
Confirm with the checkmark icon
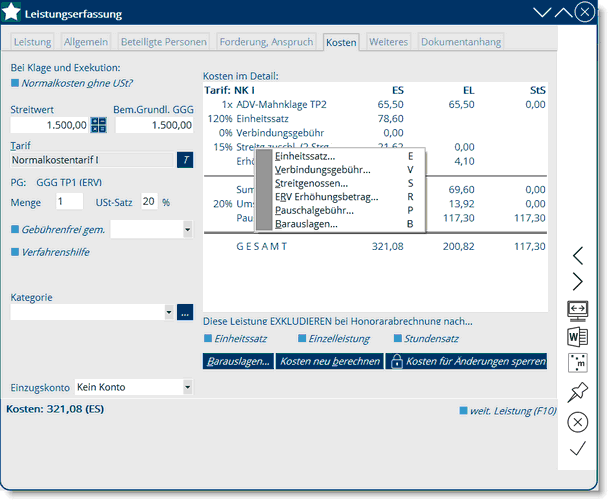click(x=578, y=449)
